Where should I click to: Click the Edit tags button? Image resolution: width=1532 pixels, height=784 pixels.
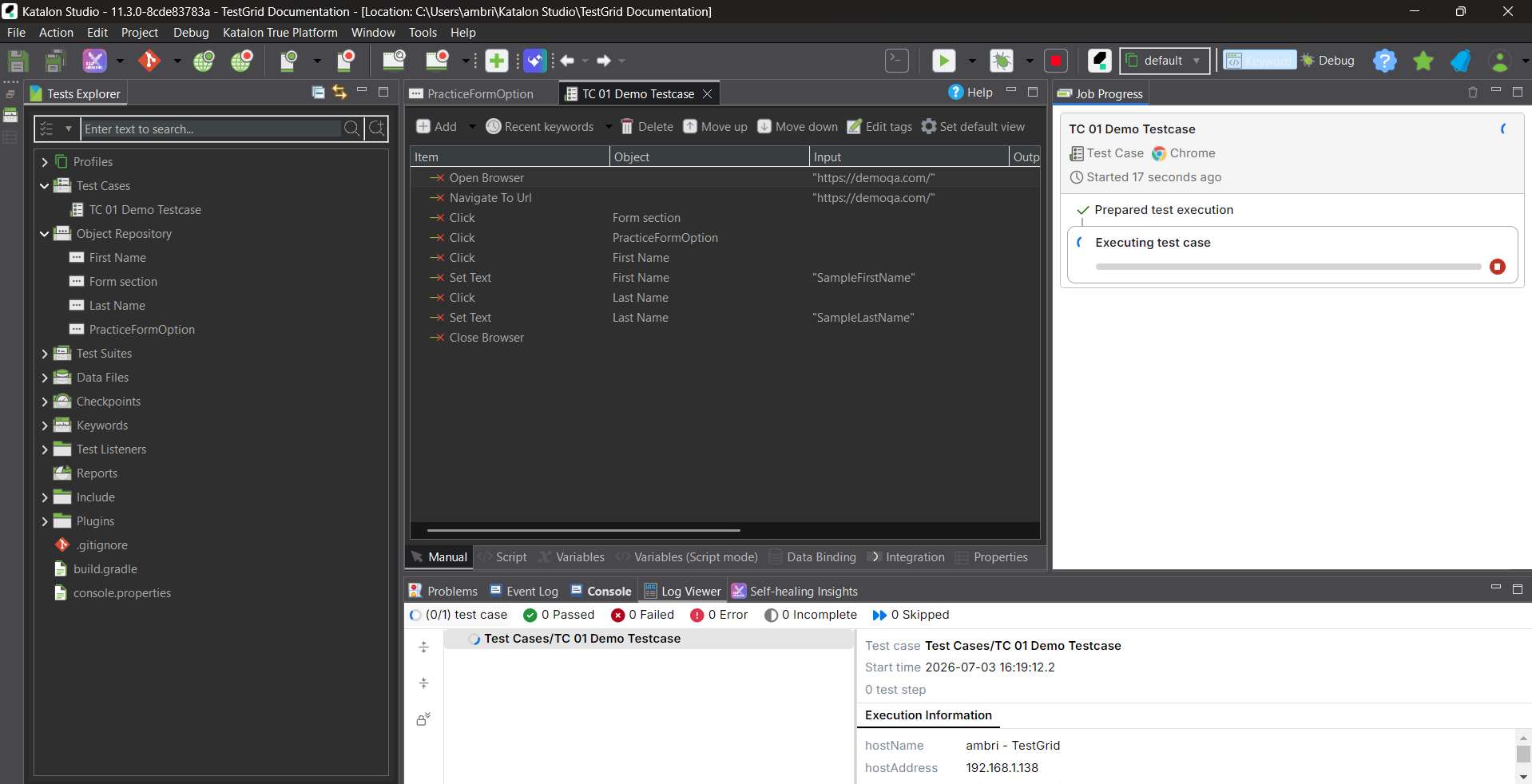[879, 127]
